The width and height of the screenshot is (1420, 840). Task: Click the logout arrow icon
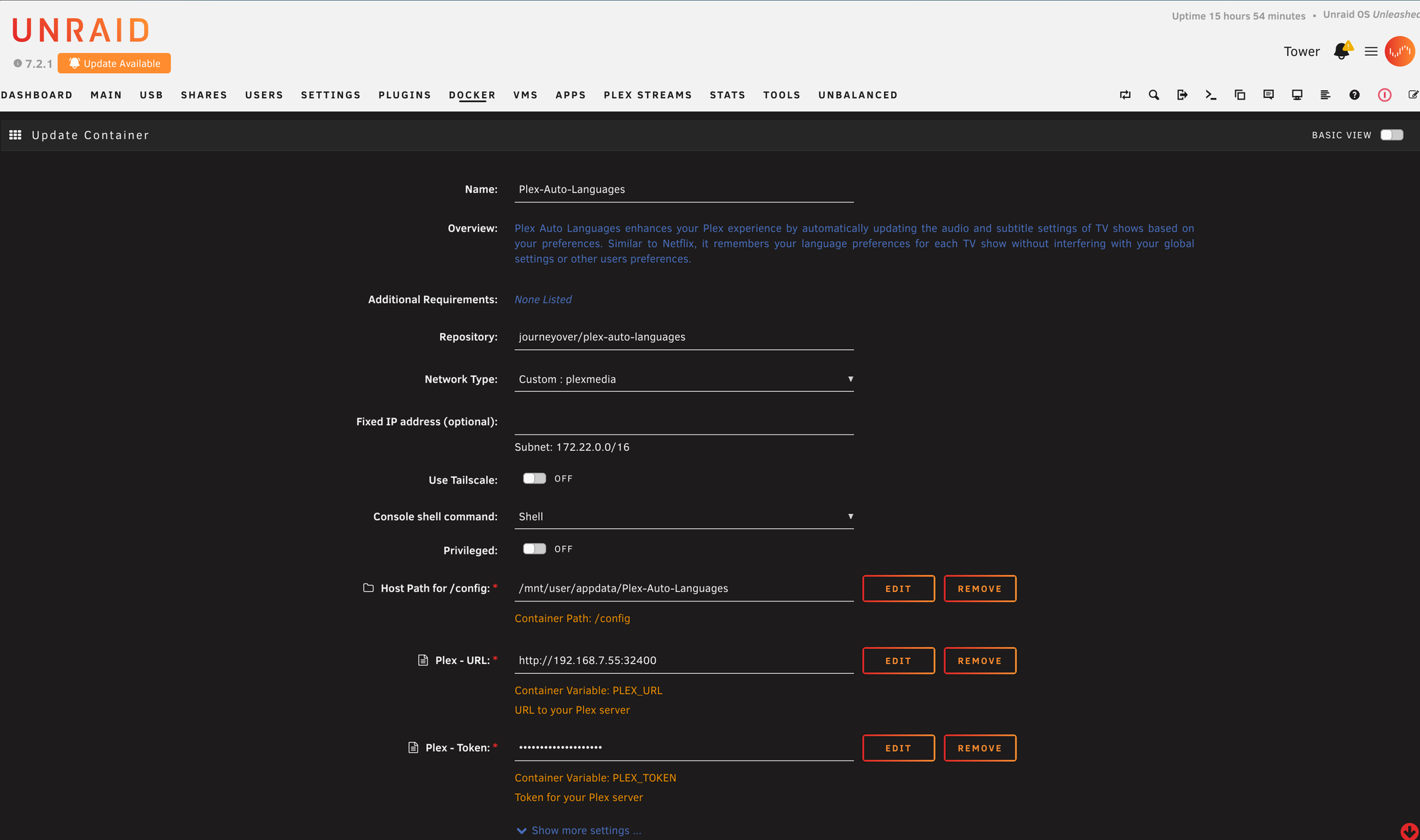(x=1182, y=95)
